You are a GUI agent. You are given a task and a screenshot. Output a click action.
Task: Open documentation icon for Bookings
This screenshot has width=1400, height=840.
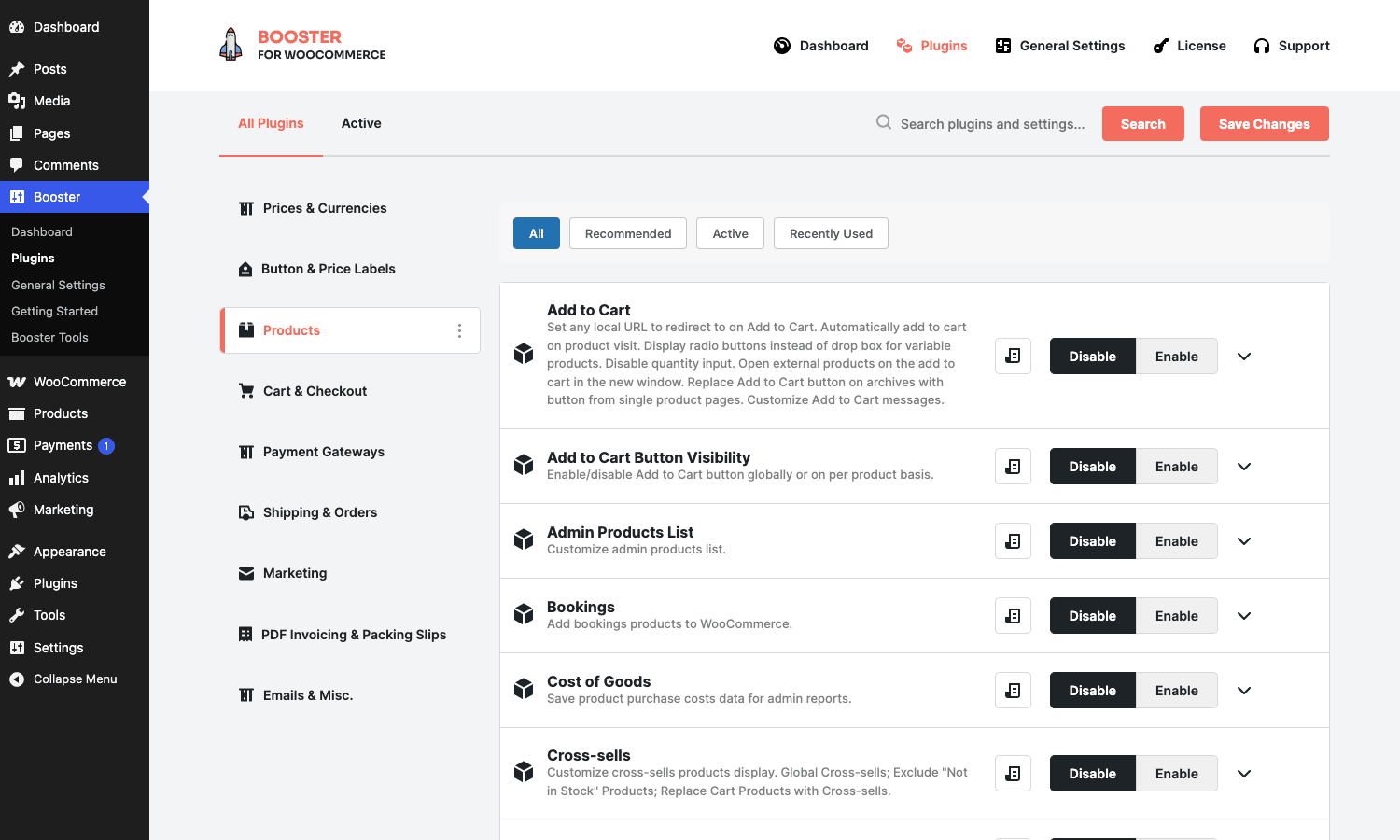(1013, 615)
